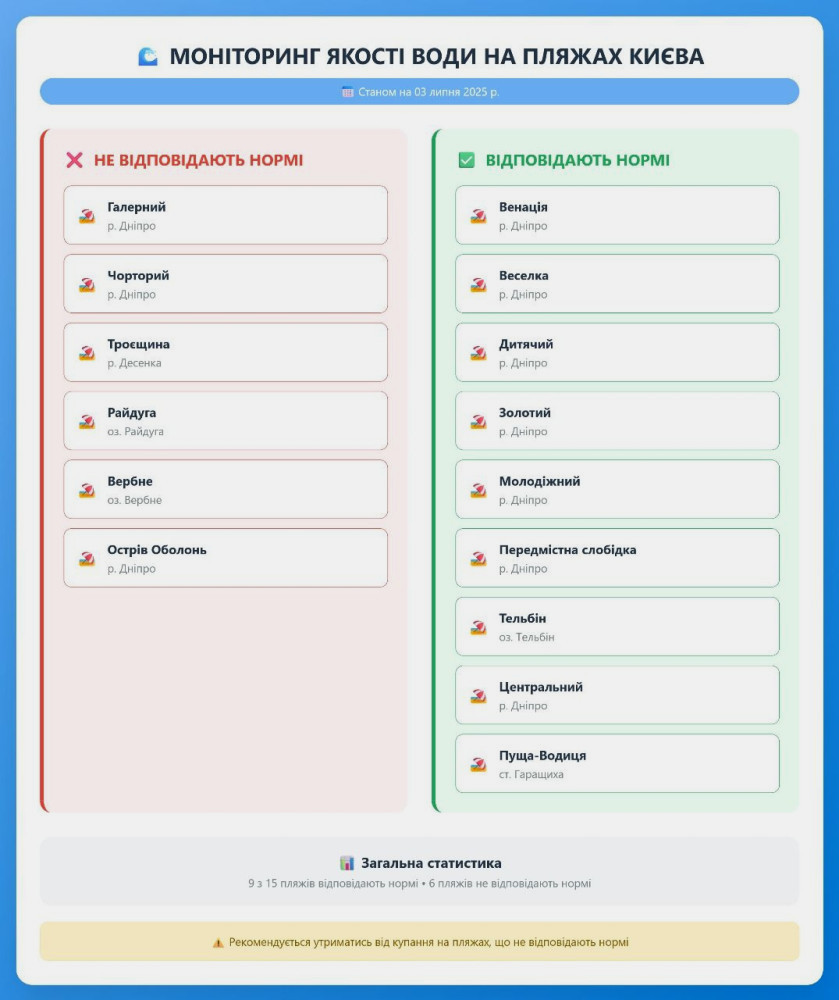Screen dimensions: 839x1000
Task: Select the Передмістна слобідка beach card
Action: 617,558
